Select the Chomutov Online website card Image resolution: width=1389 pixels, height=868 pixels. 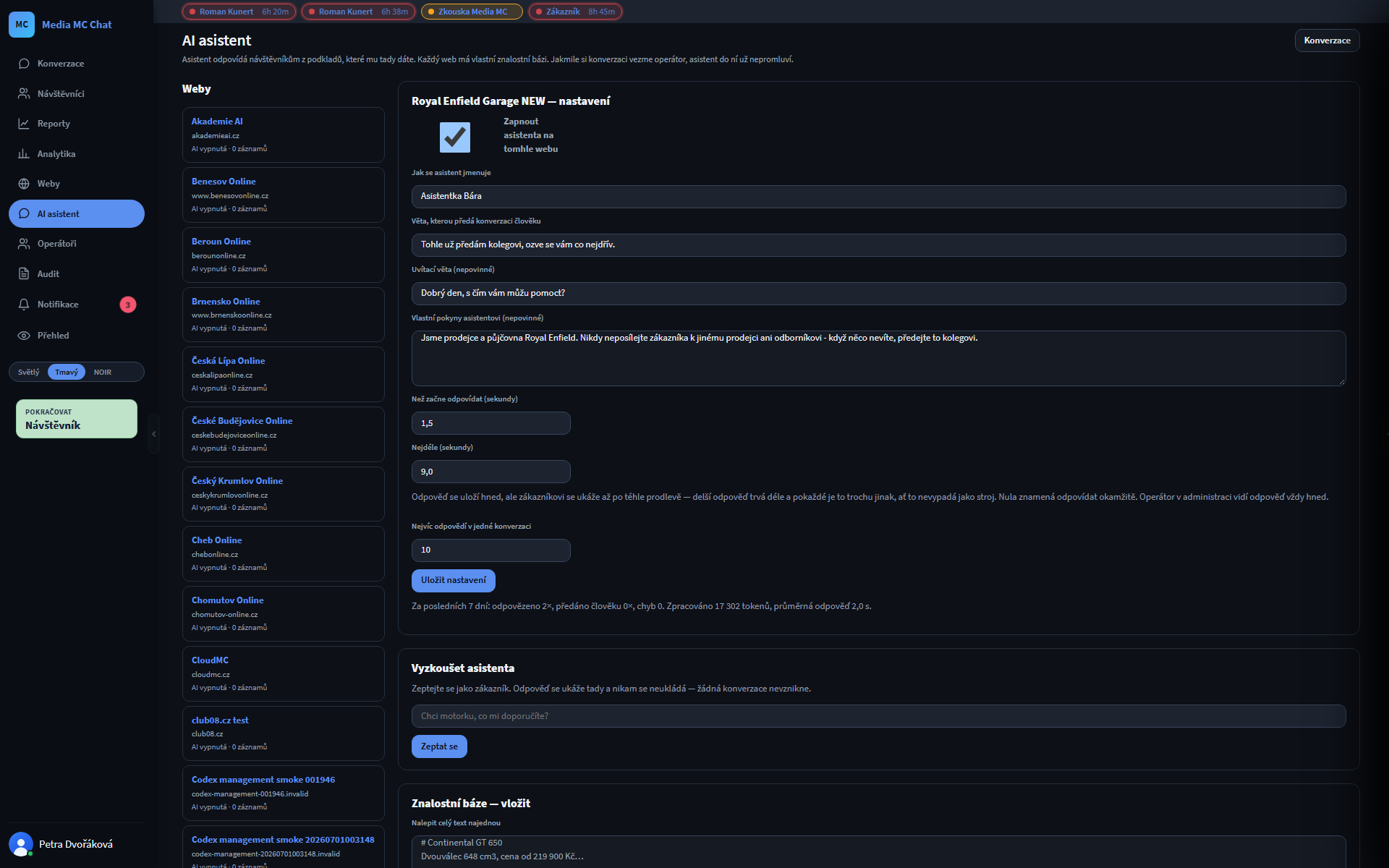284,613
